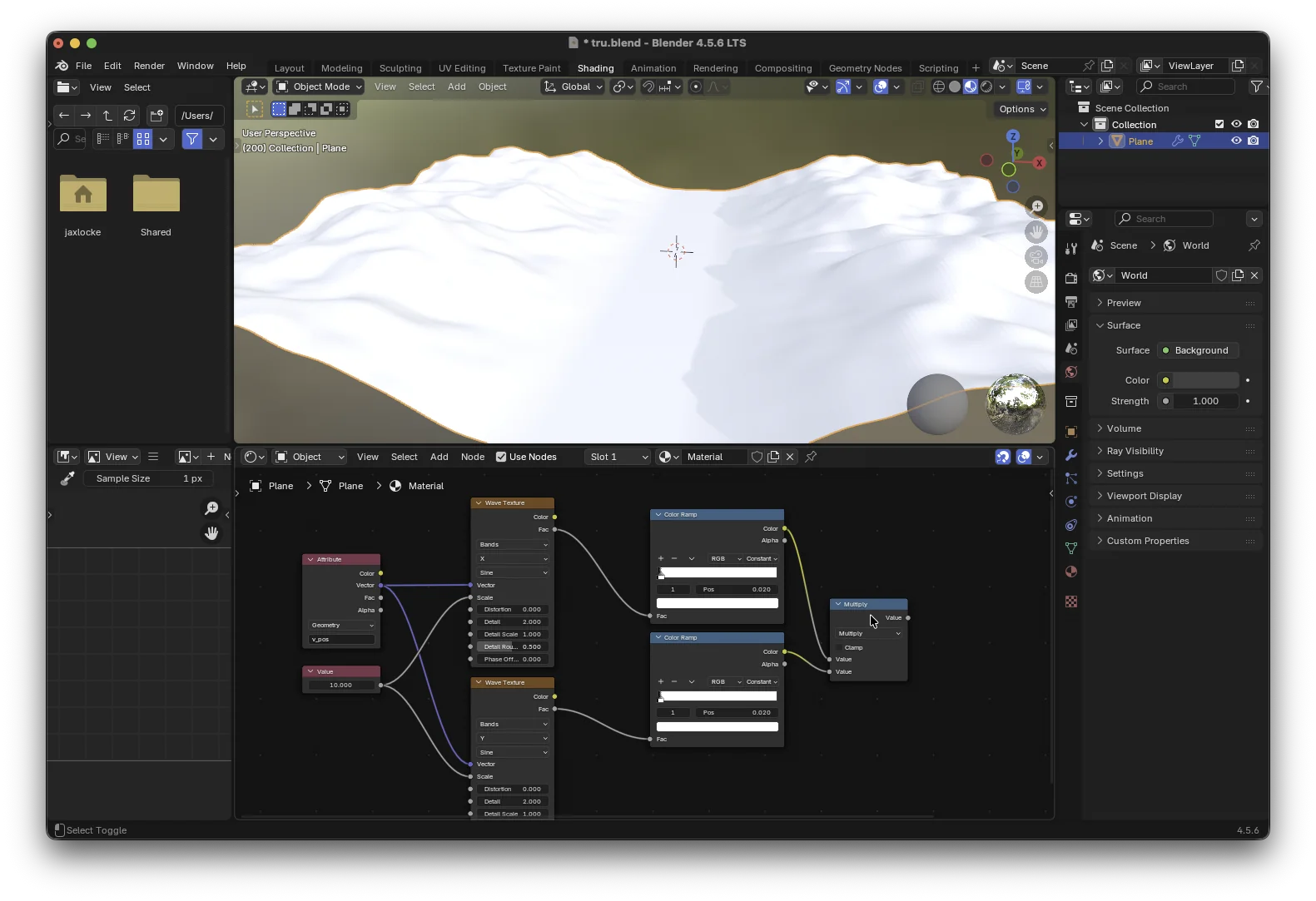Select the pan hand gizmo in viewport
This screenshot has width=1316, height=901.
1036,232
